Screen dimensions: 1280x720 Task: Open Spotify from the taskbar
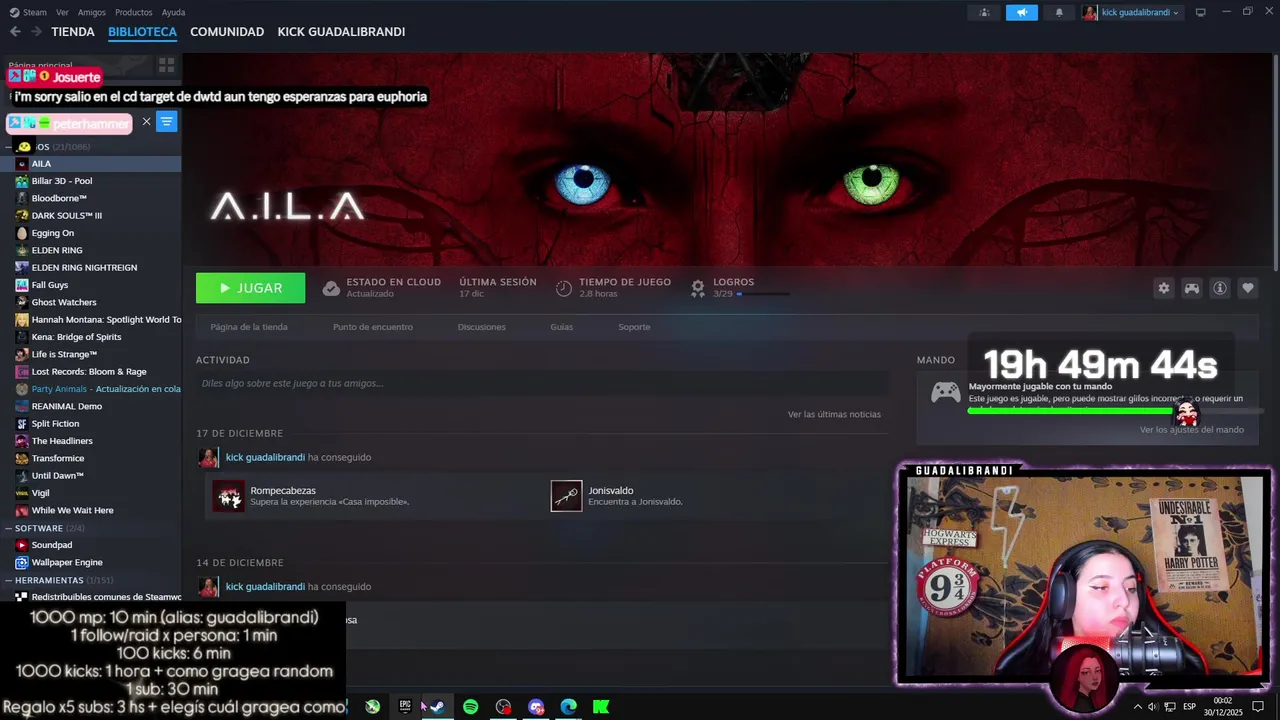tap(470, 707)
